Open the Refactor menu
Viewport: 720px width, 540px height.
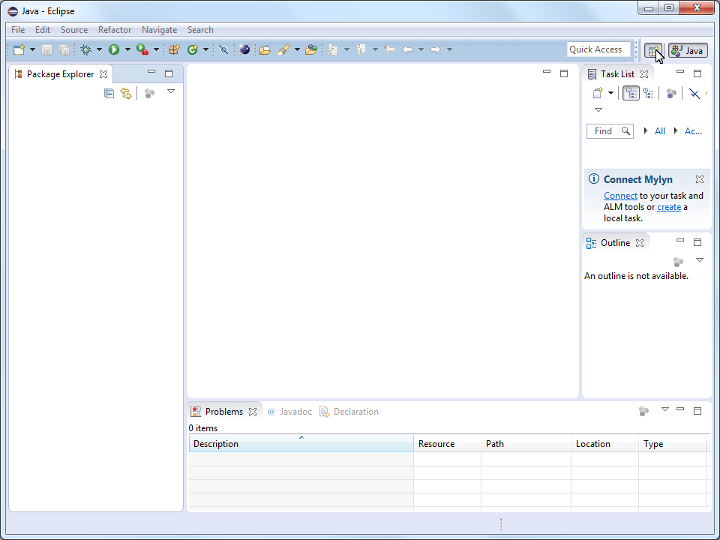click(x=114, y=30)
